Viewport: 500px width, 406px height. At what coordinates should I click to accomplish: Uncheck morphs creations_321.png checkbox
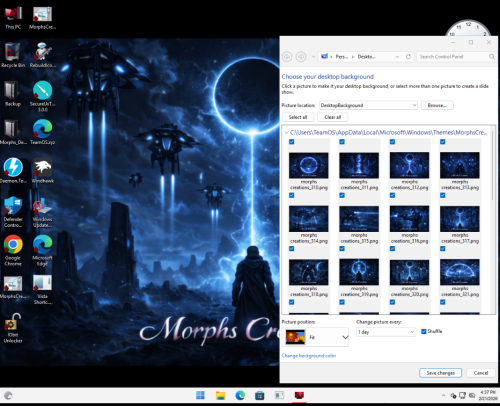tap(443, 248)
